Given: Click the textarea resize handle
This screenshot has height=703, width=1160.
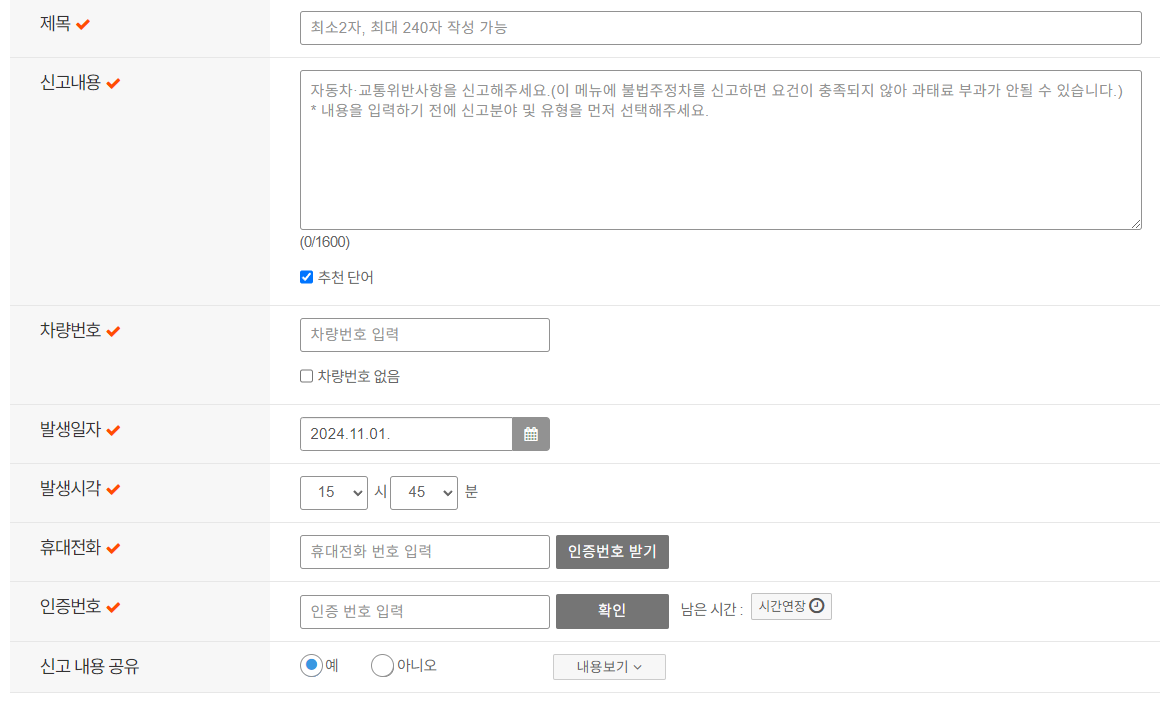Looking at the screenshot, I should click(1137, 222).
